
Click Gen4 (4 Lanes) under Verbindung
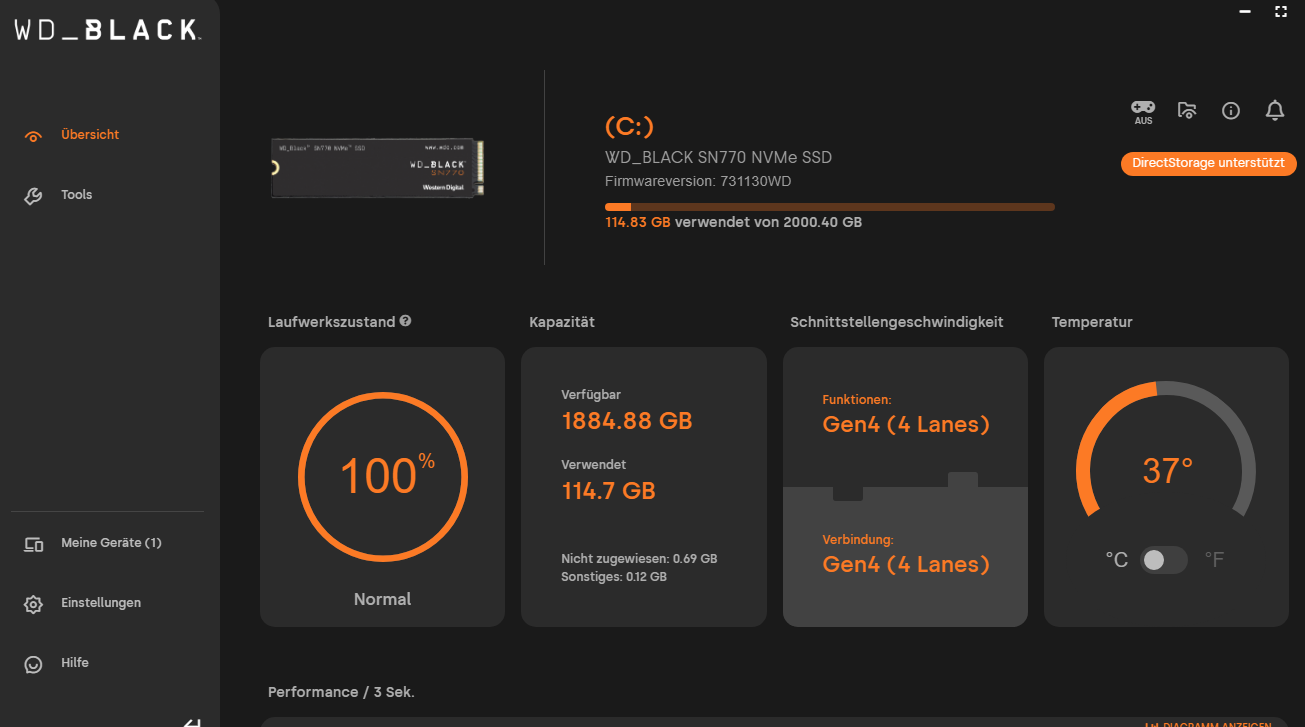906,564
